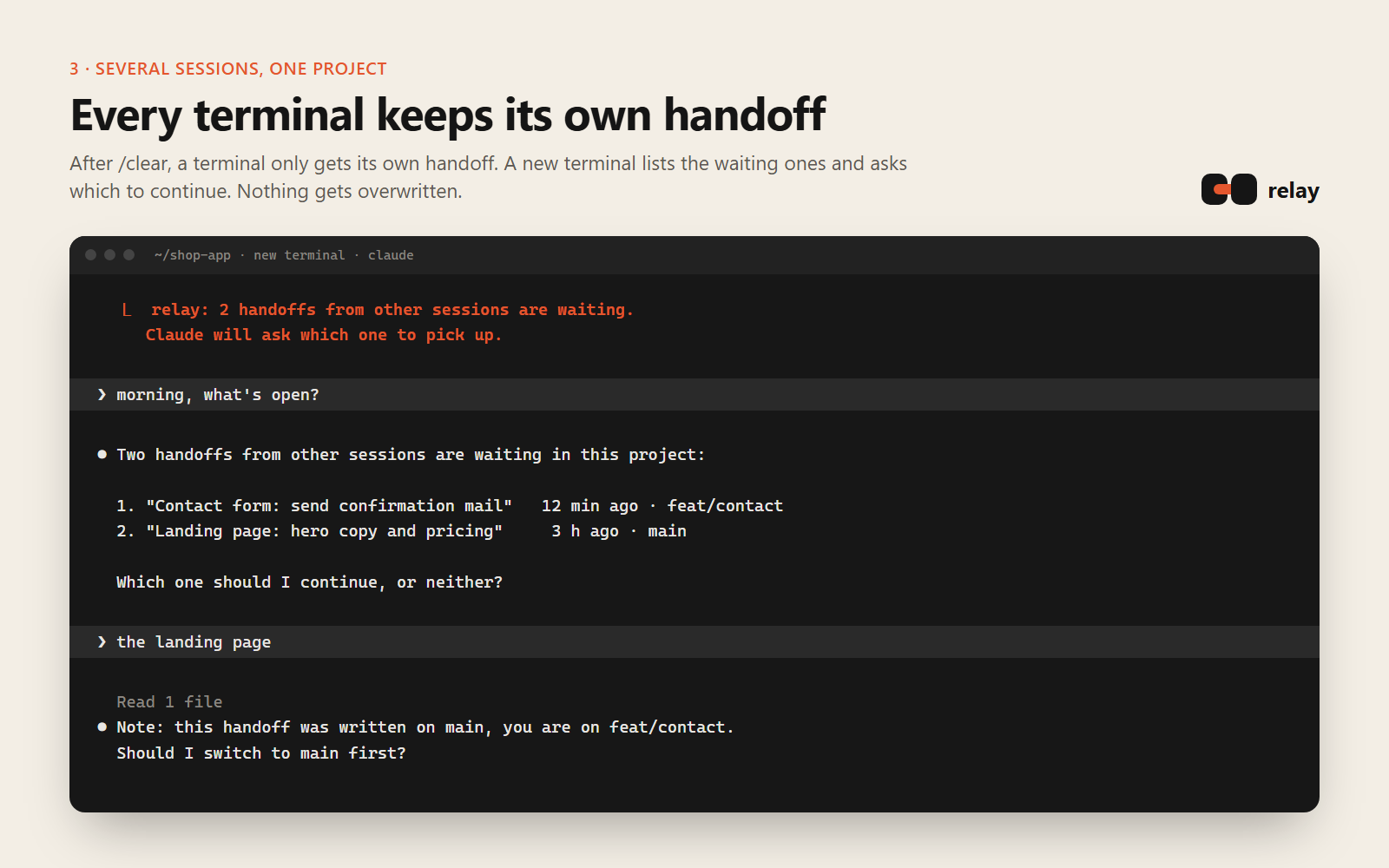
Task: Click '3 h ago' timestamp
Action: pyautogui.click(x=585, y=531)
